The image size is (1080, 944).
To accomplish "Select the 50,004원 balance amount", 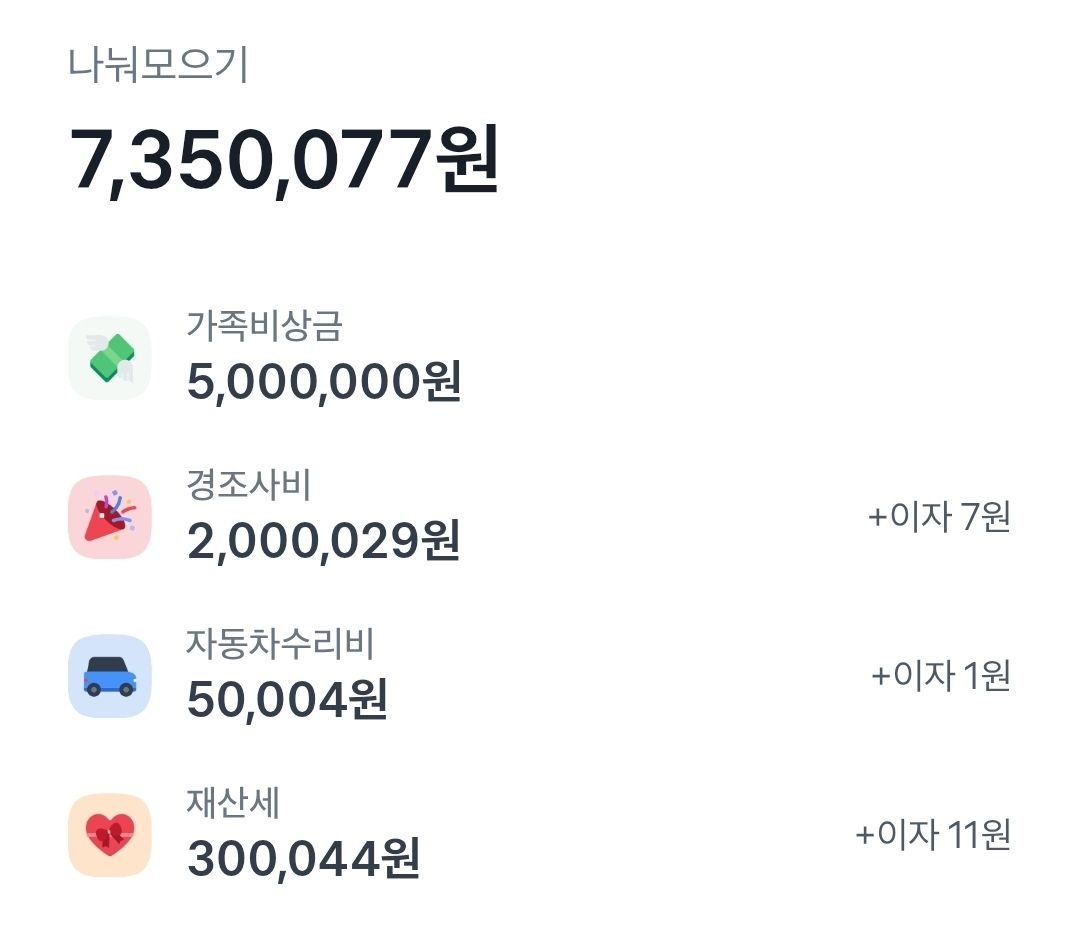I will point(287,700).
